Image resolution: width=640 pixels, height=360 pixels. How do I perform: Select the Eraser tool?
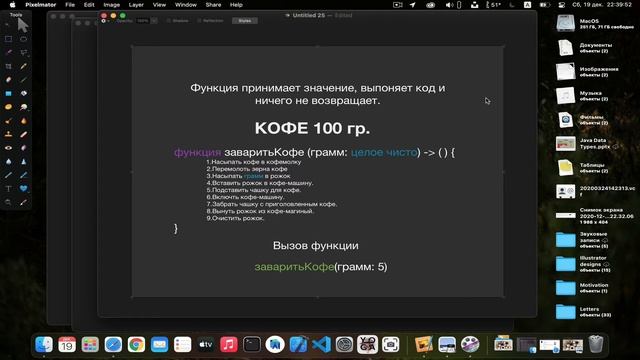[x=8, y=80]
